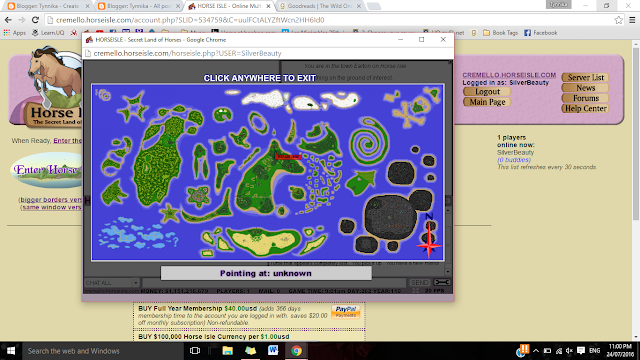640x360 pixels.
Task: Click the bigger borders version link
Action: pyautogui.click(x=51, y=200)
